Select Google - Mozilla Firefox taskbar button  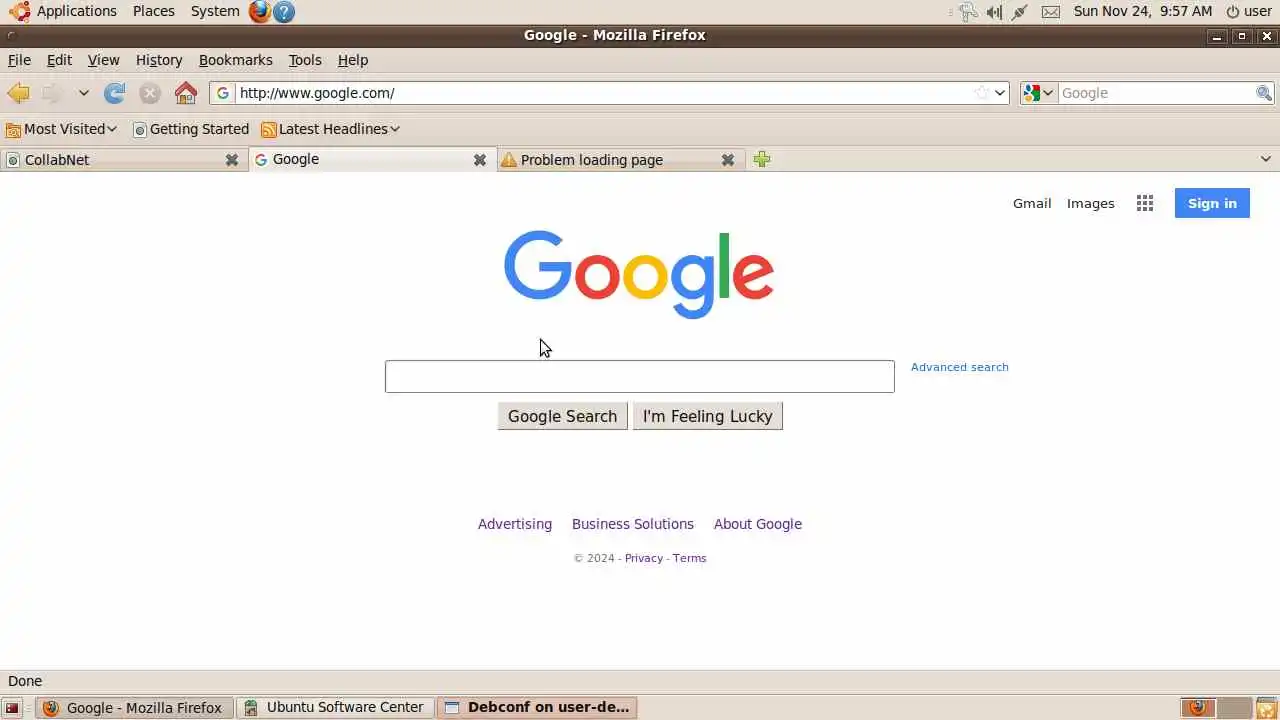point(134,708)
